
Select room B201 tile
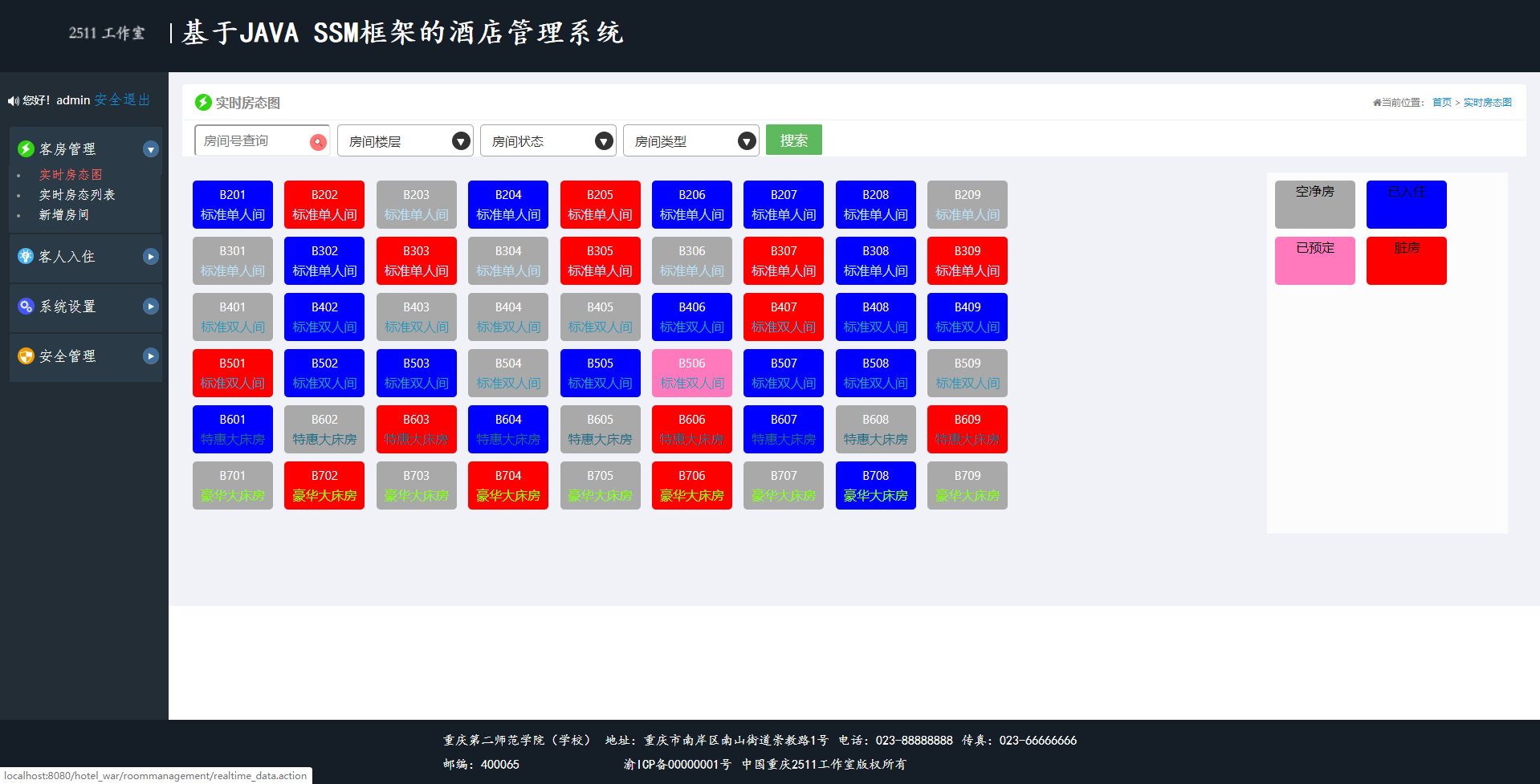pyautogui.click(x=233, y=205)
